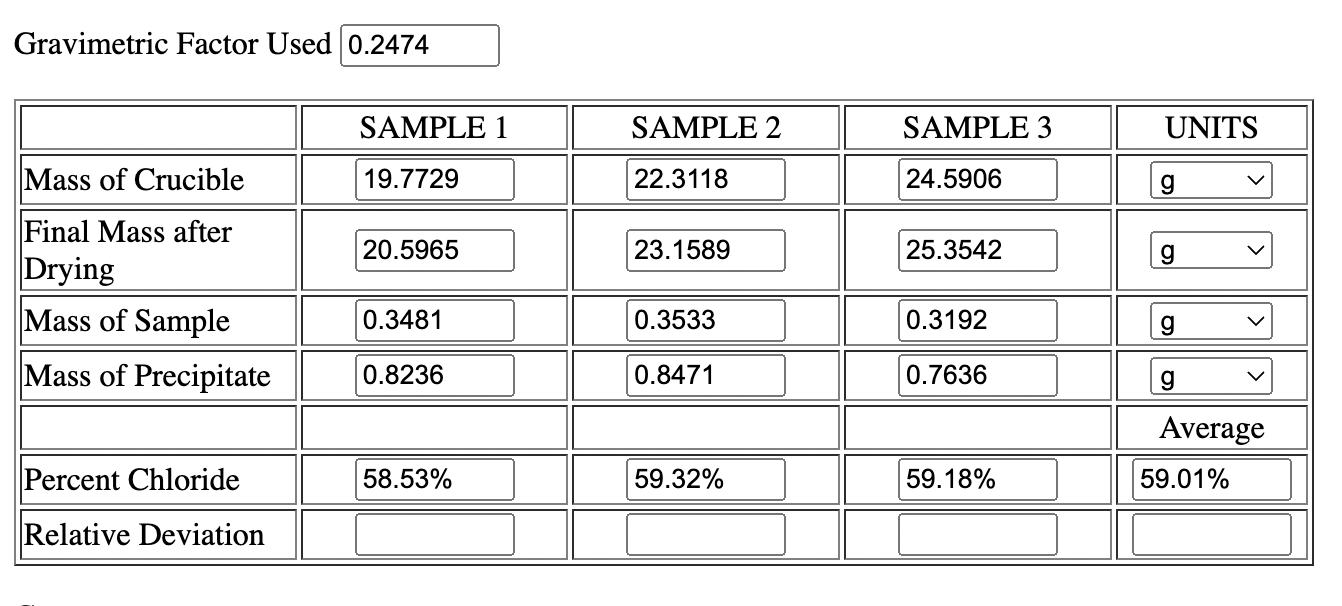Viewport: 1342px width, 606px height.
Task: Select the Mass of Sample field showing 0.3533
Action: click(705, 320)
